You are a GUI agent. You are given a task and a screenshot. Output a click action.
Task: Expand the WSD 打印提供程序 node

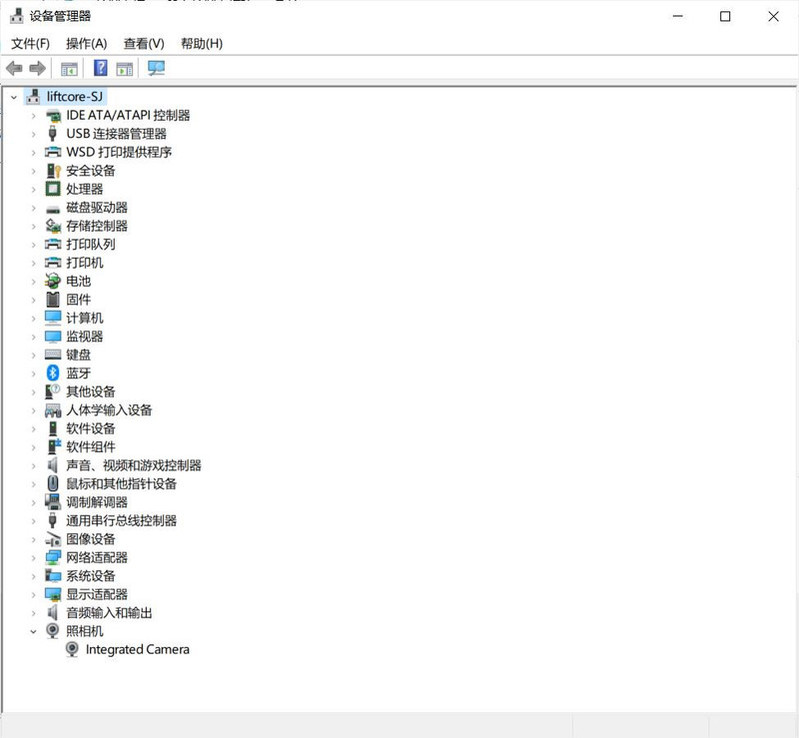(34, 152)
